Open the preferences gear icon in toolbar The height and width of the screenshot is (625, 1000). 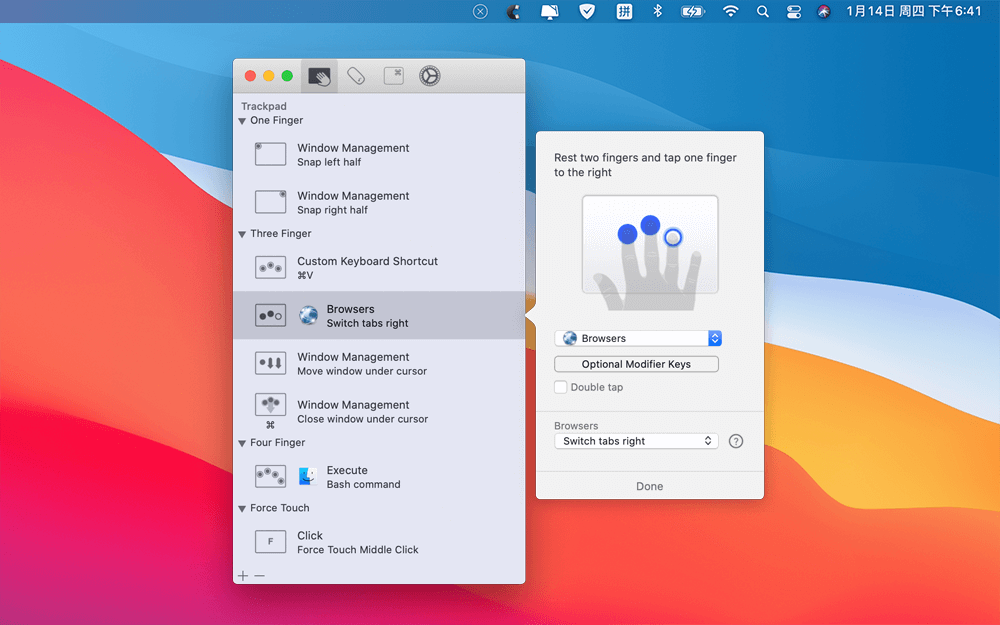(x=429, y=75)
